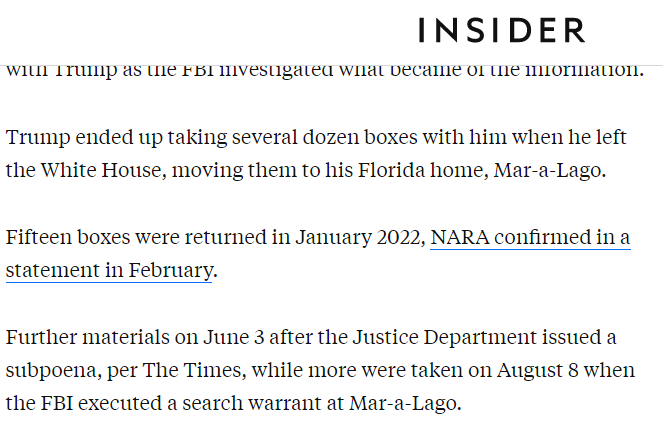Click the "January 2022" date text
663x436 pixels.
[x=361, y=238]
